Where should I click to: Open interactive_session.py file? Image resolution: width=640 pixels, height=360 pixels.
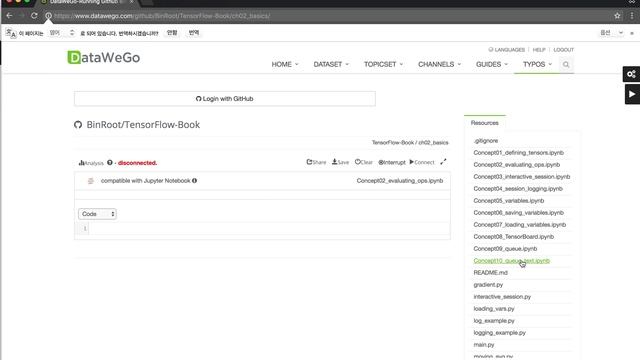(x=502, y=296)
